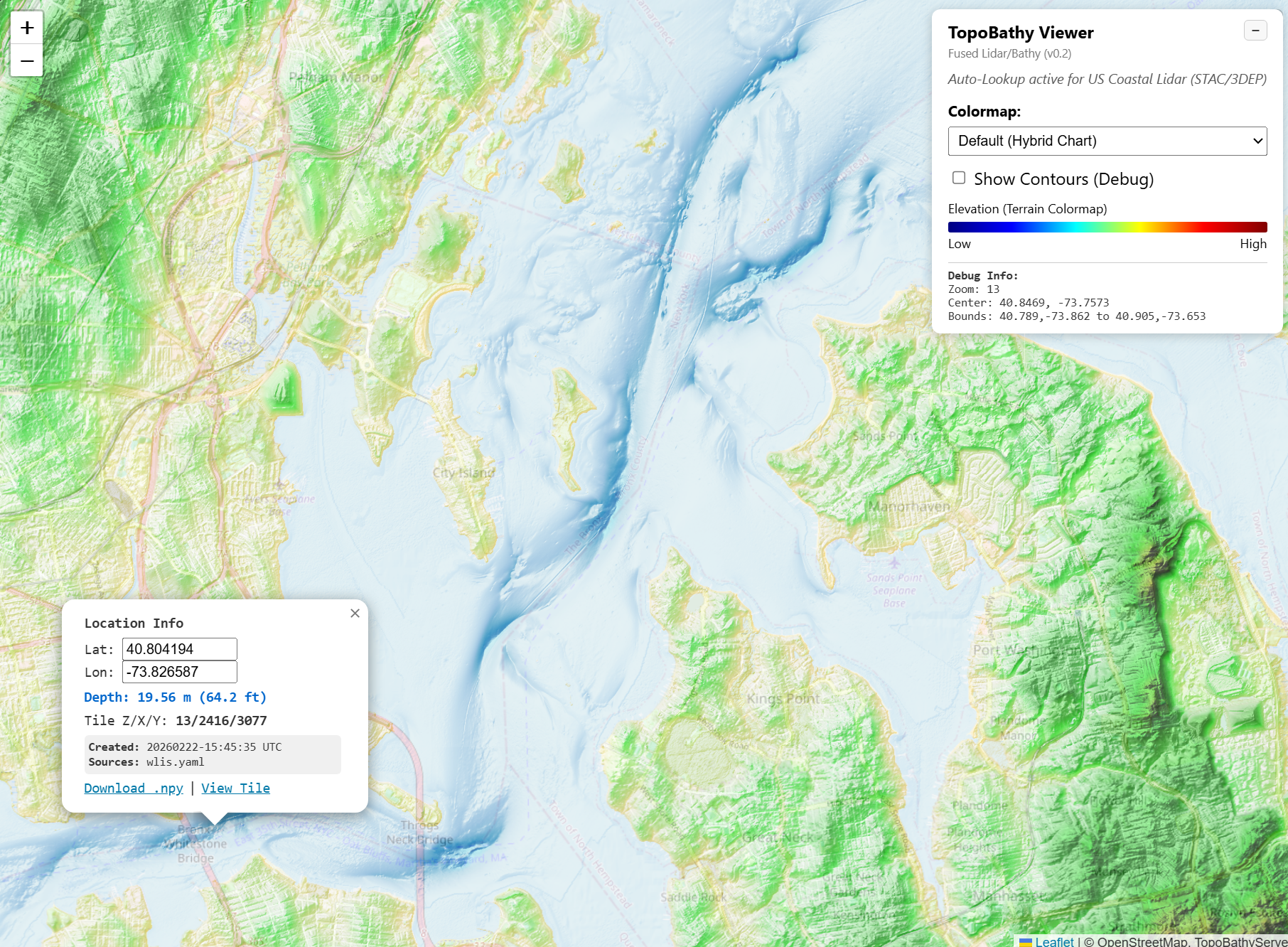Click Manorhaven on the map
The image size is (1288, 947).
click(x=910, y=507)
